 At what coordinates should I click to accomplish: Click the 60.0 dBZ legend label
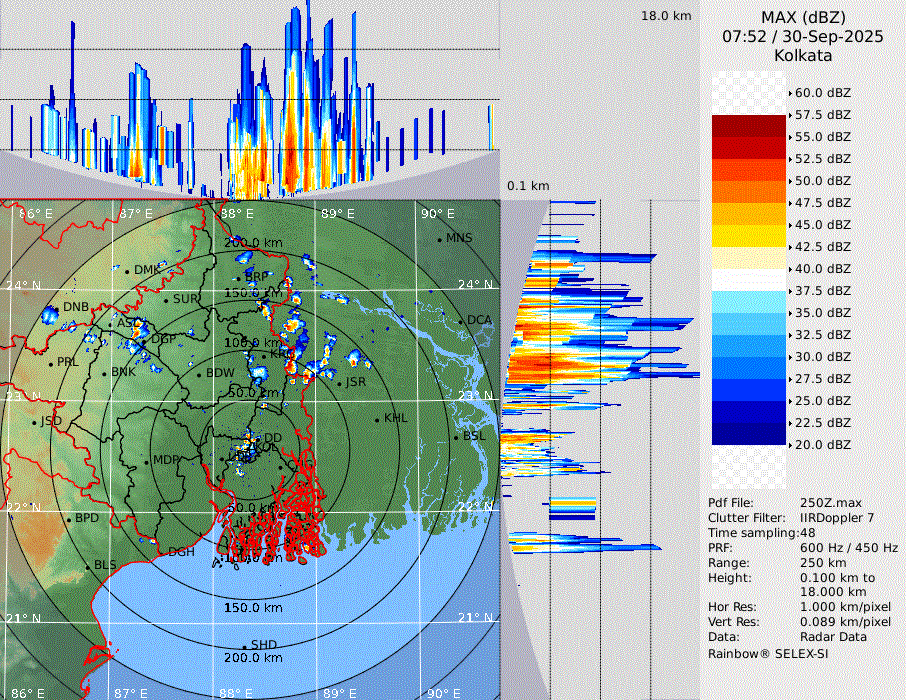(x=822, y=93)
